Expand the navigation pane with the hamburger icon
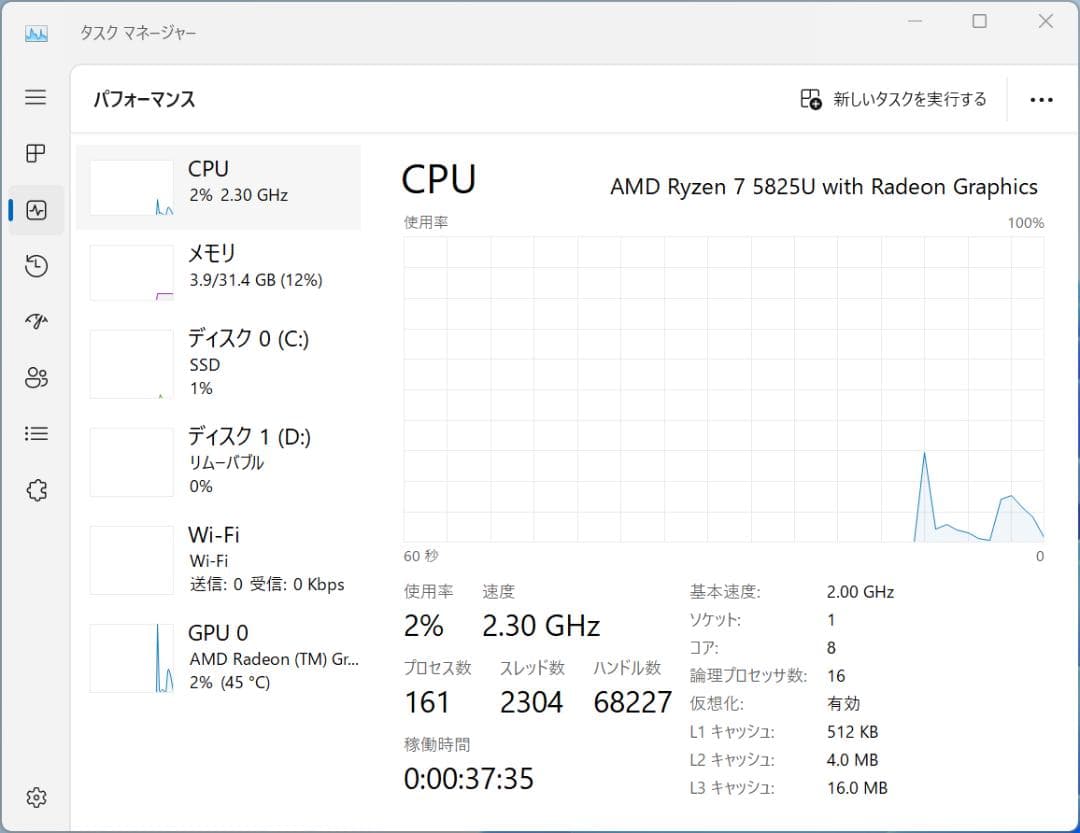 pos(36,97)
